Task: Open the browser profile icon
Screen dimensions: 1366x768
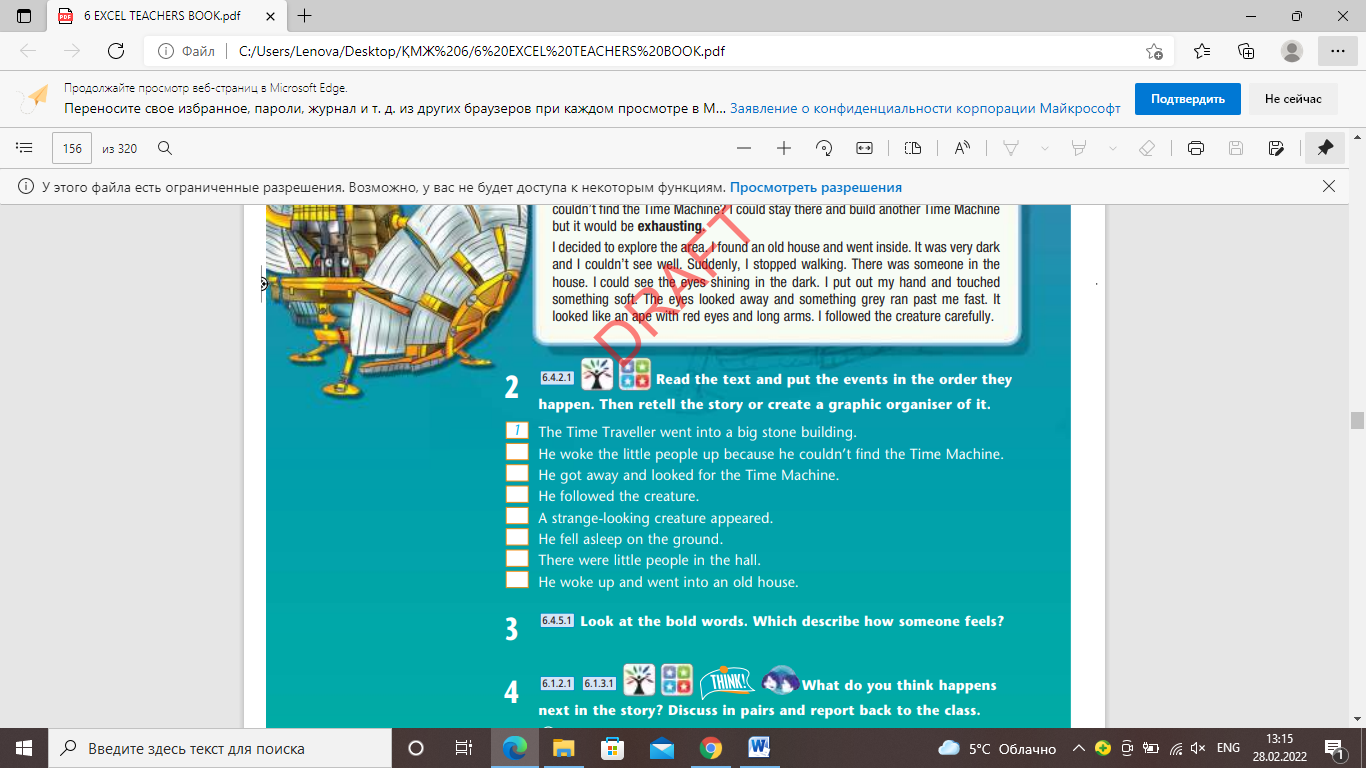Action: click(x=1292, y=51)
